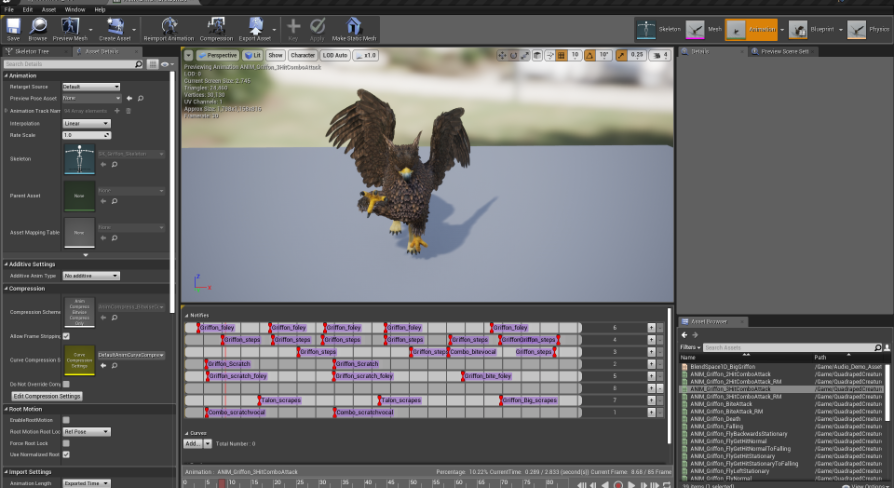This screenshot has width=894, height=488.
Task: Toggle Do Not Override Compression checkbox
Action: point(66,384)
